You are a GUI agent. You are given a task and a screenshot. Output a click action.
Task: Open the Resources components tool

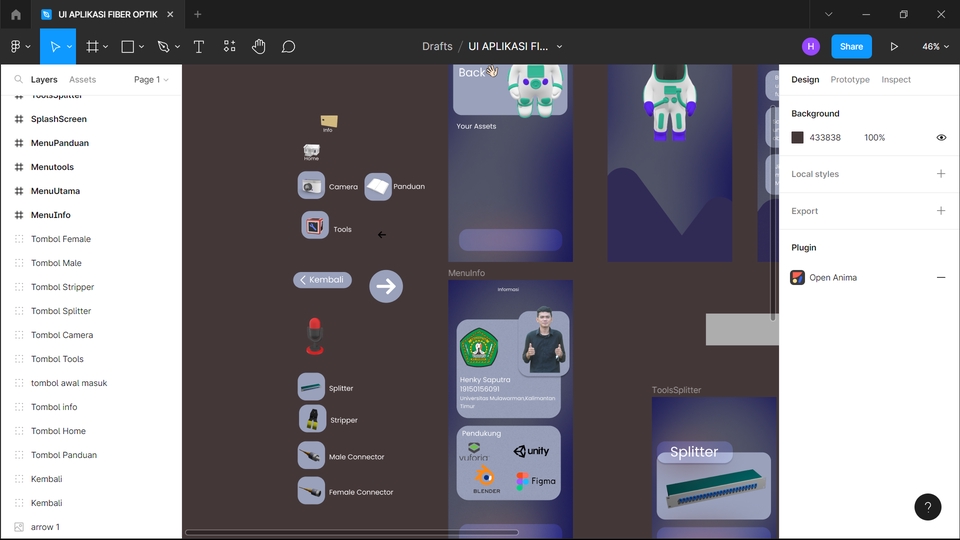tap(229, 46)
